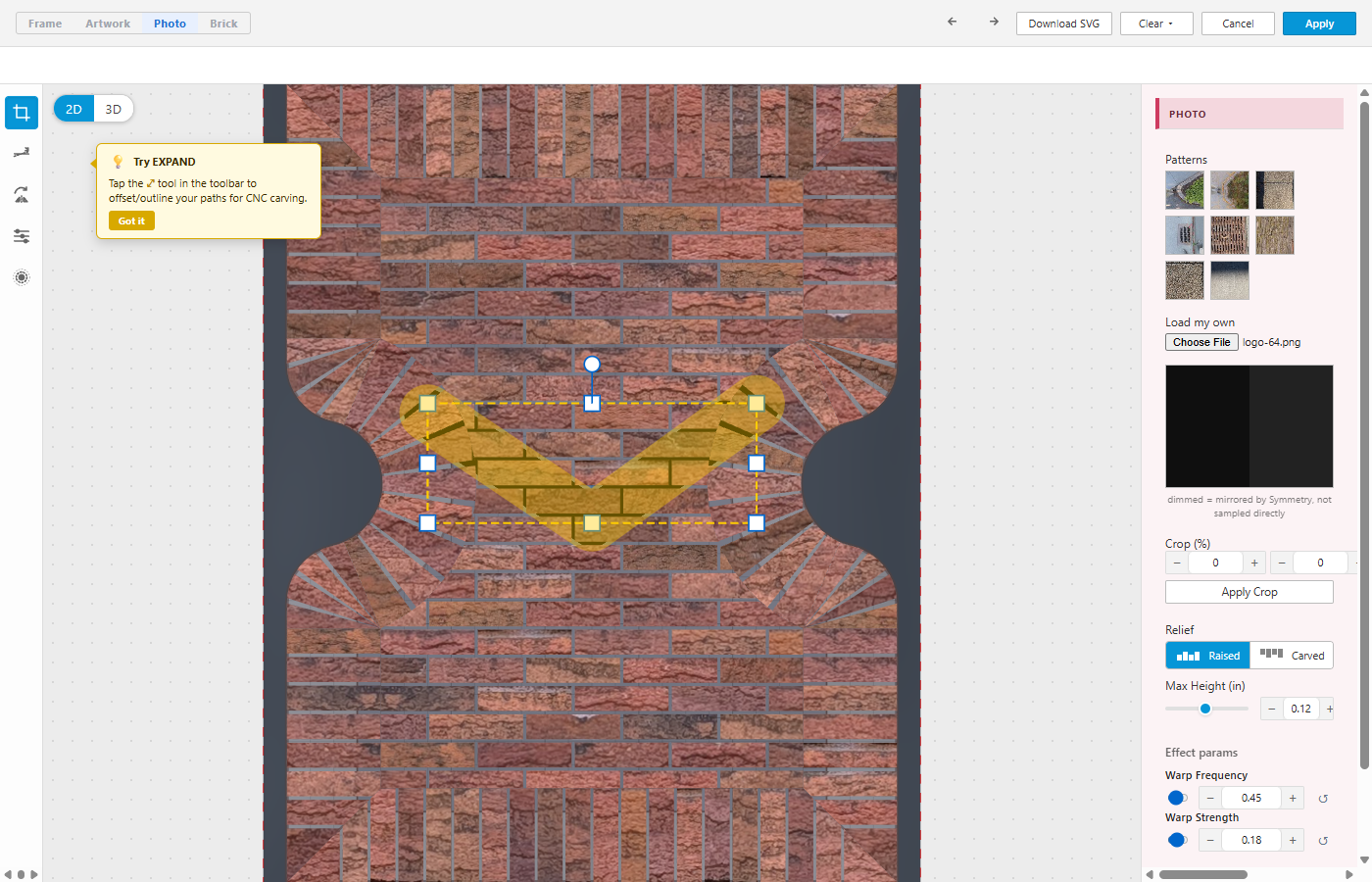This screenshot has width=1372, height=882.
Task: Activate the expand/offset path tool
Action: coord(22,153)
